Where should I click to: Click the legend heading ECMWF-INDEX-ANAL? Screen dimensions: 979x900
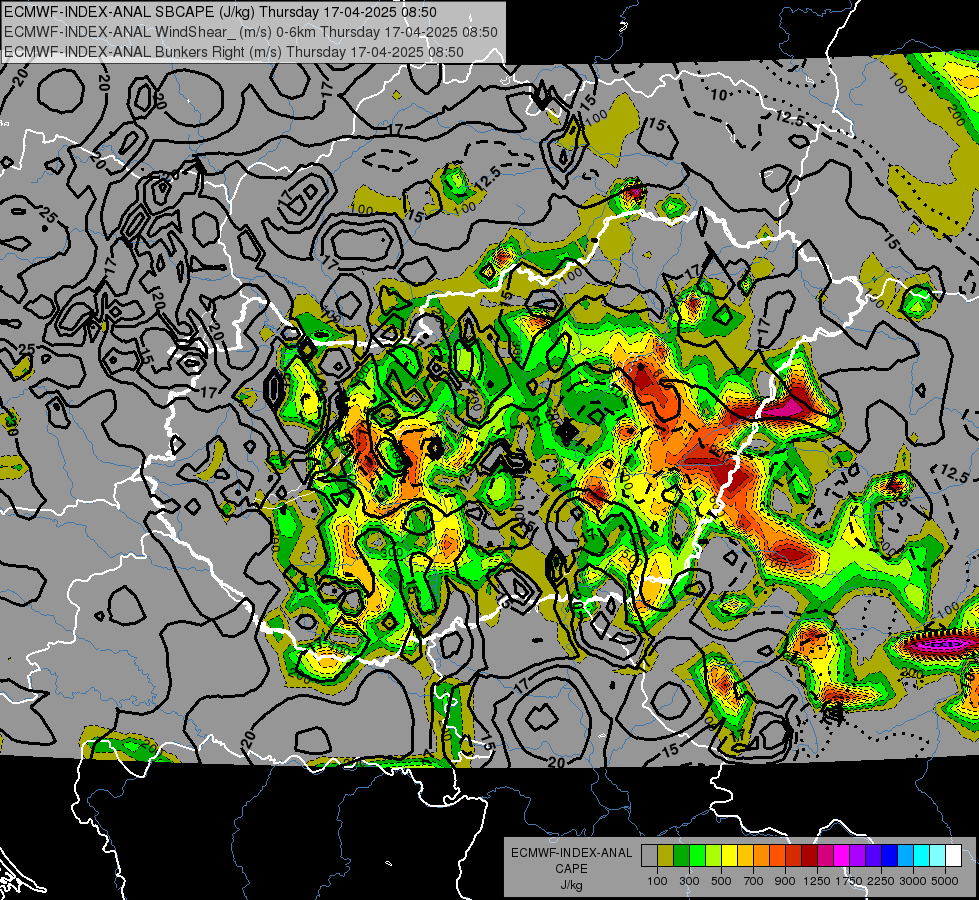point(571,853)
